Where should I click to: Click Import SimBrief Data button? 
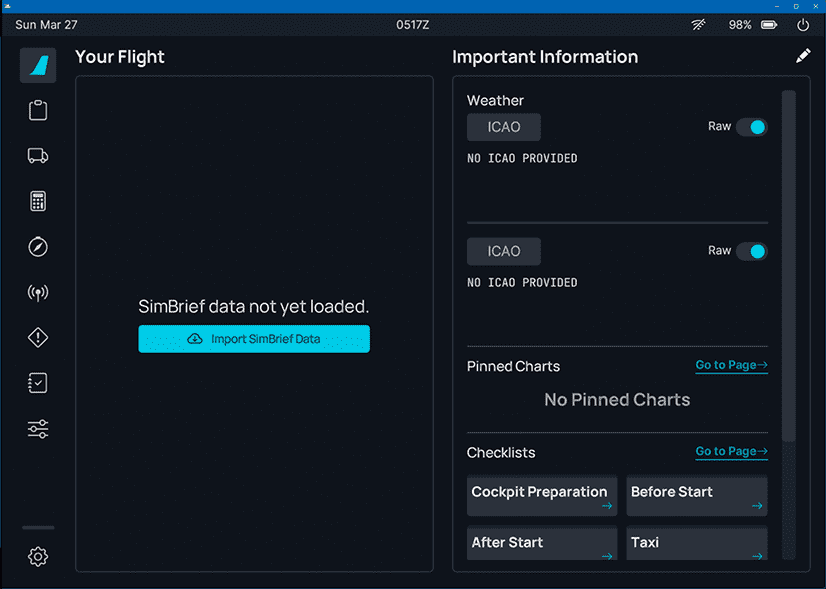(254, 339)
